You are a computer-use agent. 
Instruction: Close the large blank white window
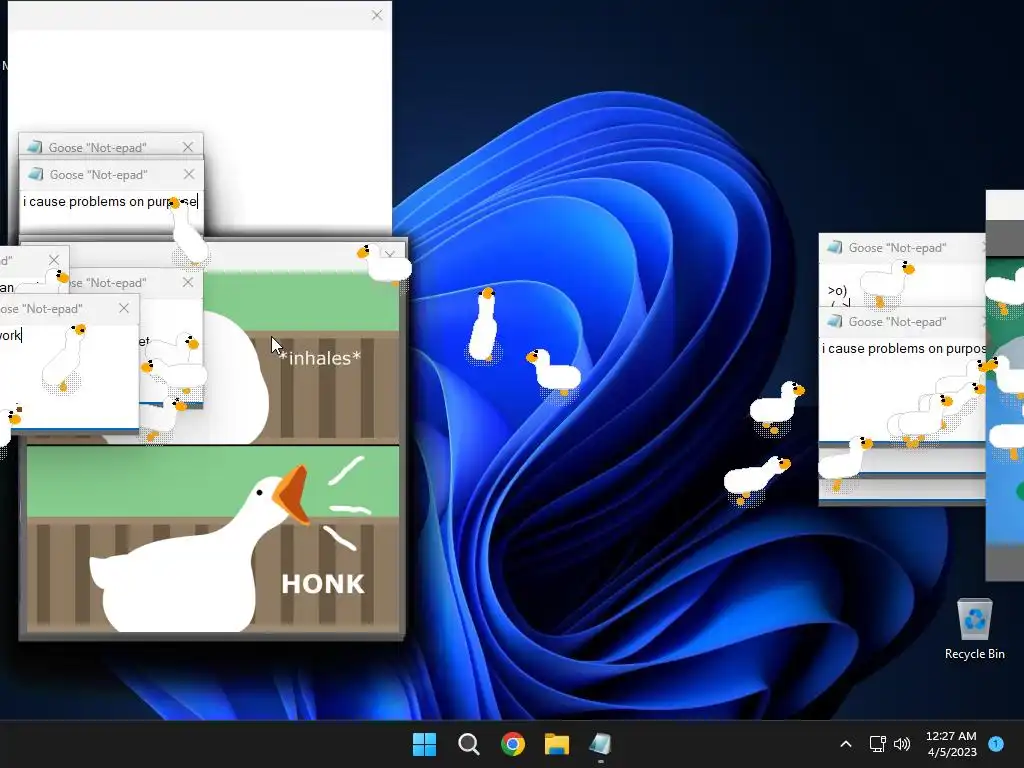tap(377, 15)
